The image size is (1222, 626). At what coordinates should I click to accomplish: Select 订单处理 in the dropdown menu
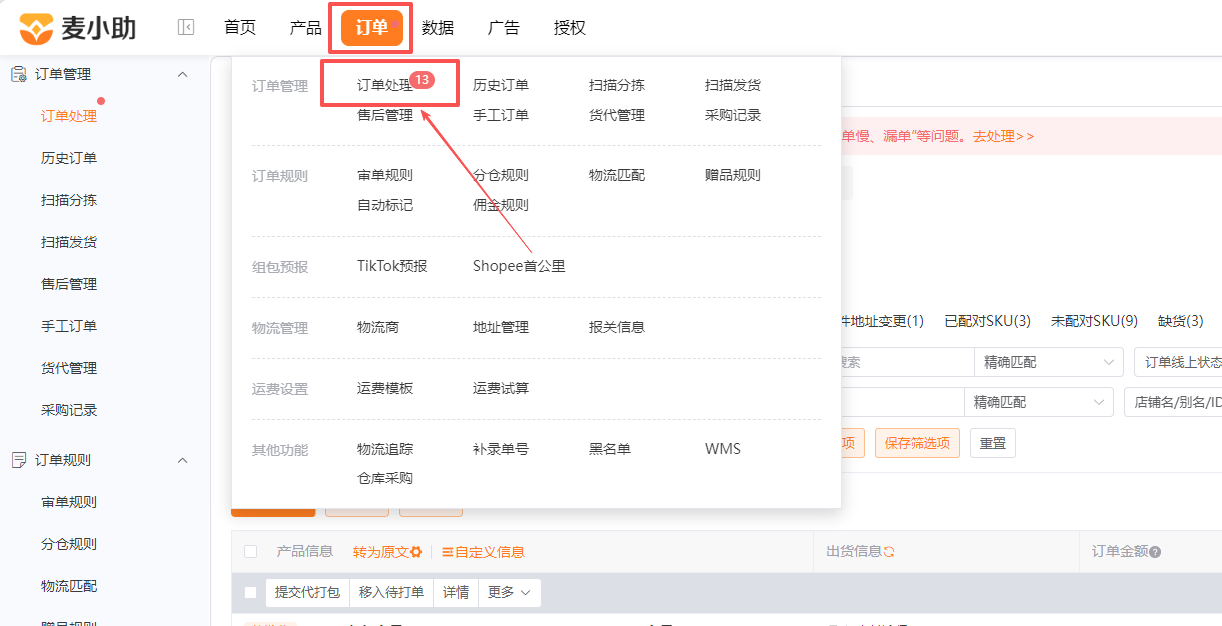[385, 86]
